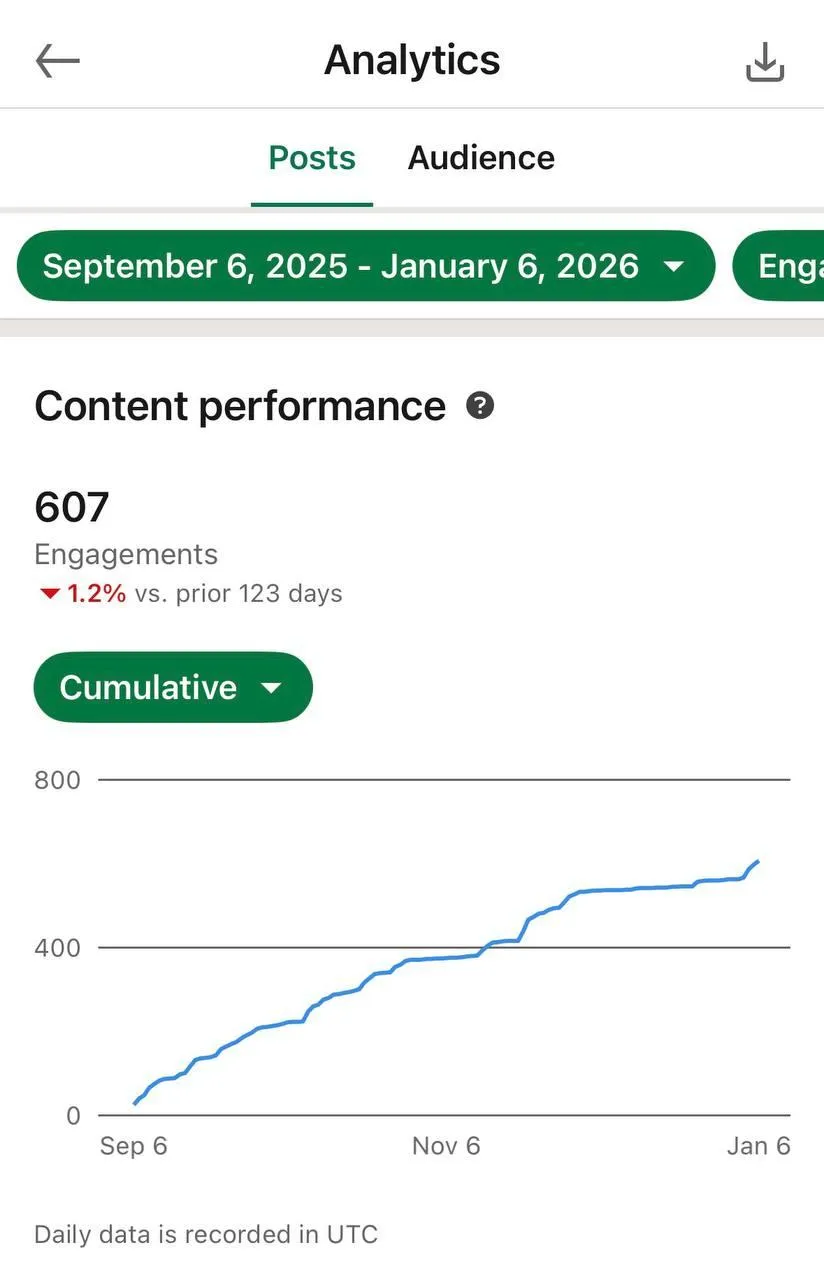Click the Cumulative dropdown caret arrow
Image resolution: width=824 pixels, height=1280 pixels.
pos(270,688)
